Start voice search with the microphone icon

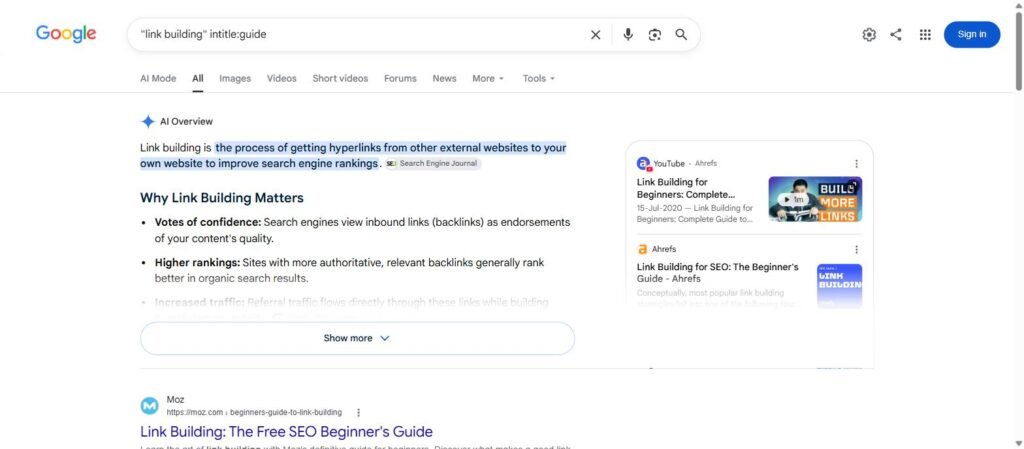click(x=628, y=35)
